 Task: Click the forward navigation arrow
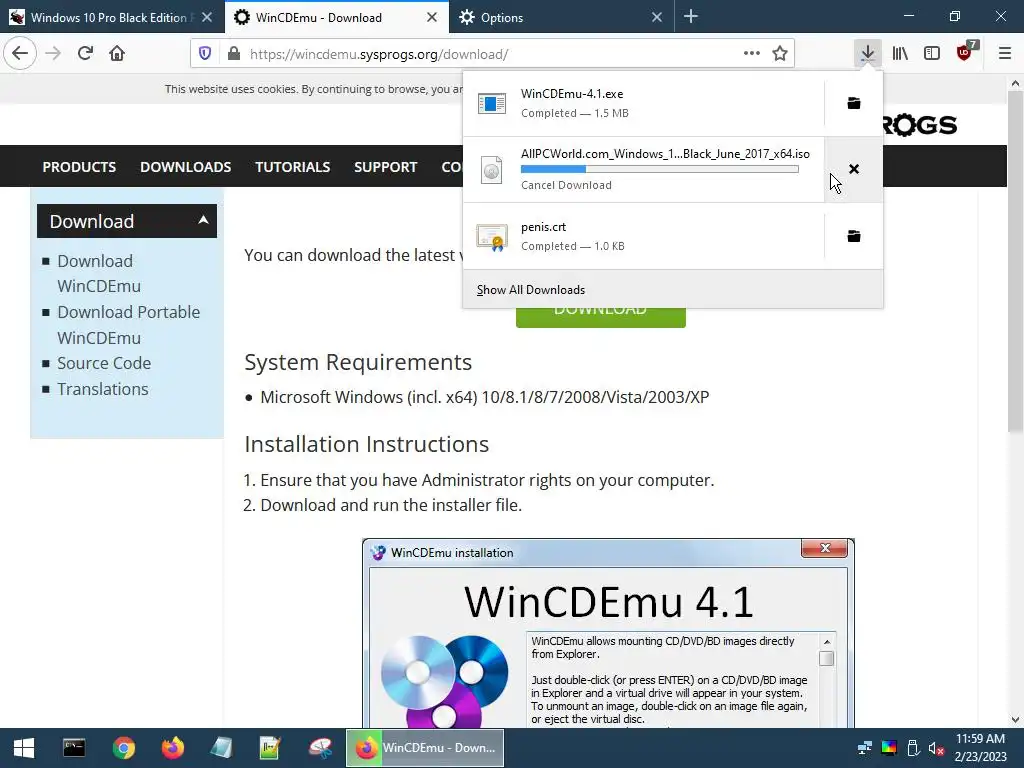click(x=54, y=54)
